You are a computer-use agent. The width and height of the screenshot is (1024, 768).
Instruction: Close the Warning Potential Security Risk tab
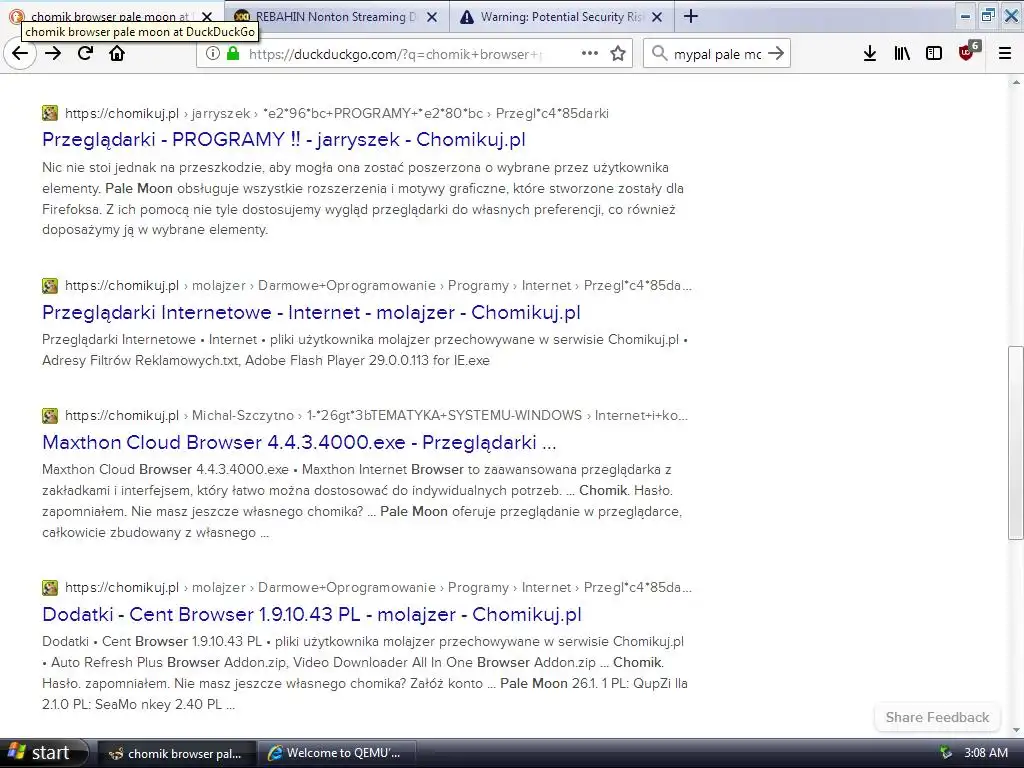click(657, 17)
